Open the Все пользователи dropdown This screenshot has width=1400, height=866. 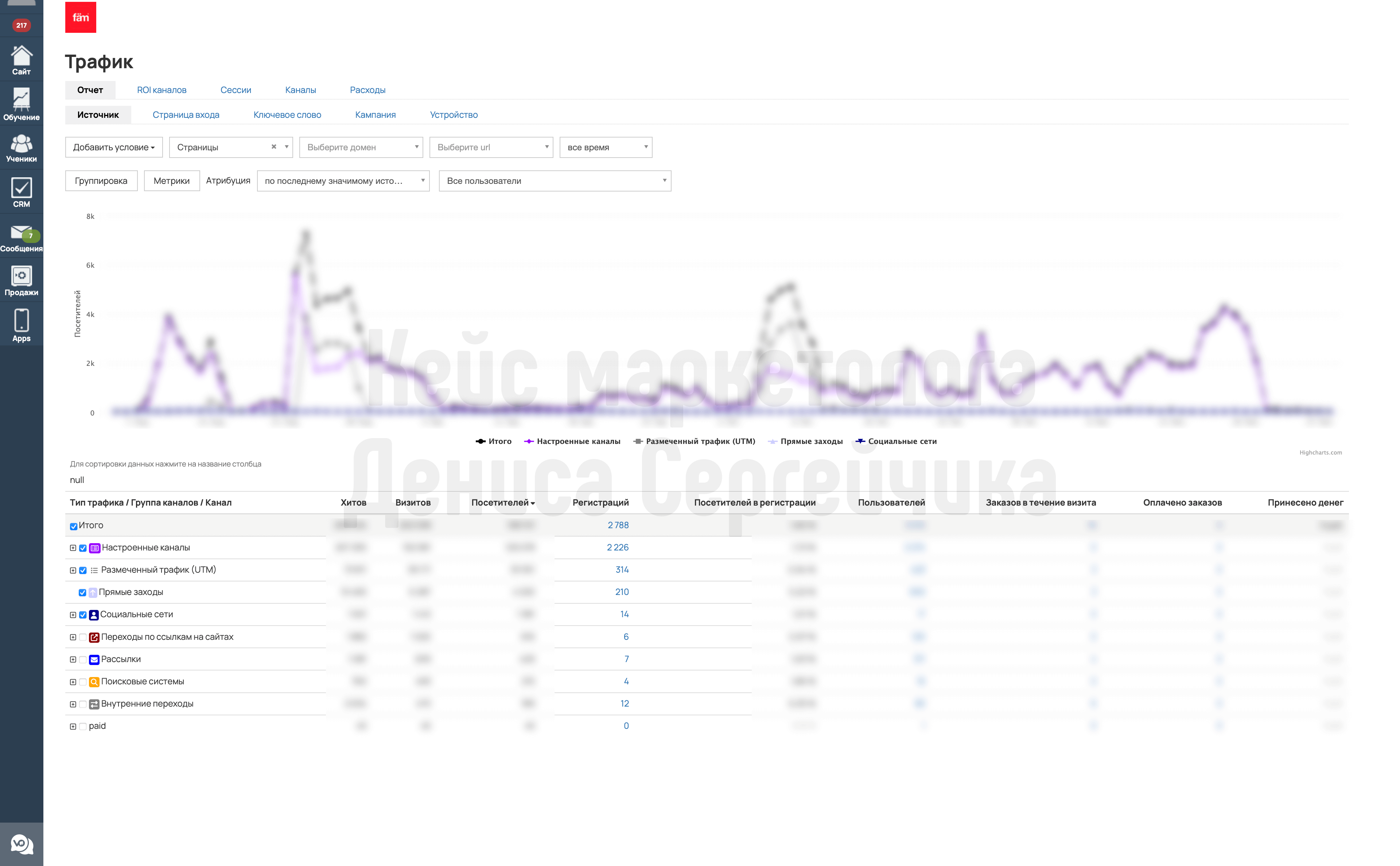555,181
